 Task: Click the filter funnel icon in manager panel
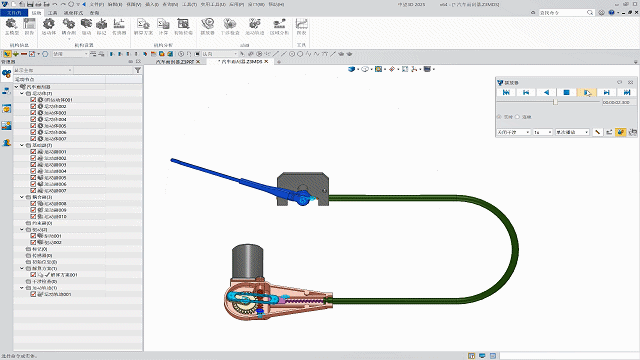(138, 70)
